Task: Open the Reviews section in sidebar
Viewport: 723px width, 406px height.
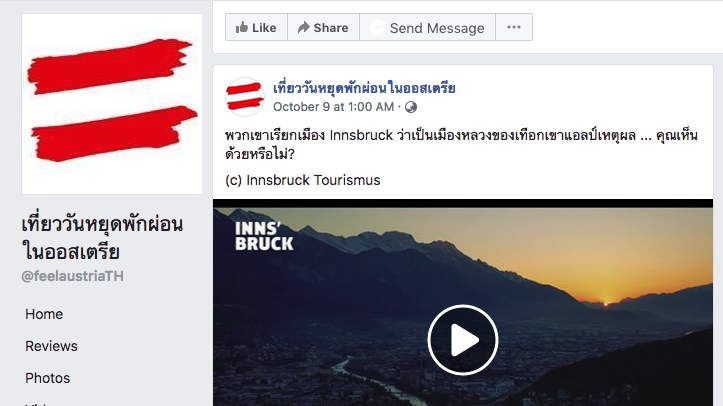Action: point(51,346)
